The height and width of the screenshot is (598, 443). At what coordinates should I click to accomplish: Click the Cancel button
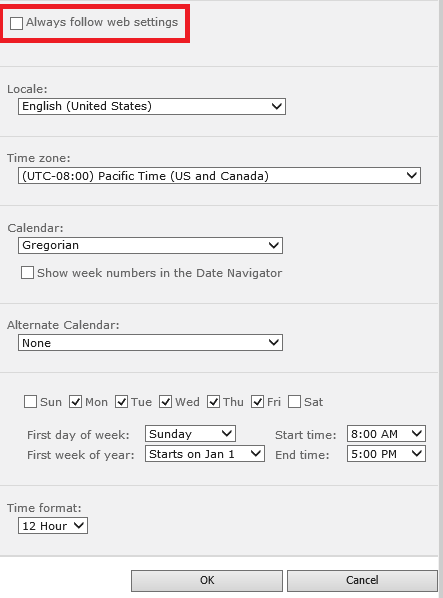[362, 580]
